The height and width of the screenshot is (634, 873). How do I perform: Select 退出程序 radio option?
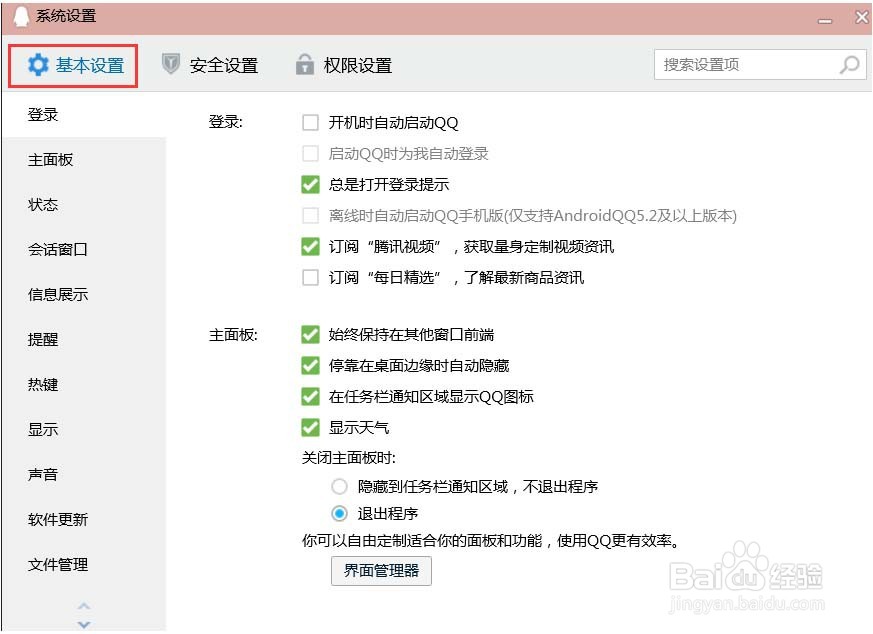pyautogui.click(x=339, y=513)
